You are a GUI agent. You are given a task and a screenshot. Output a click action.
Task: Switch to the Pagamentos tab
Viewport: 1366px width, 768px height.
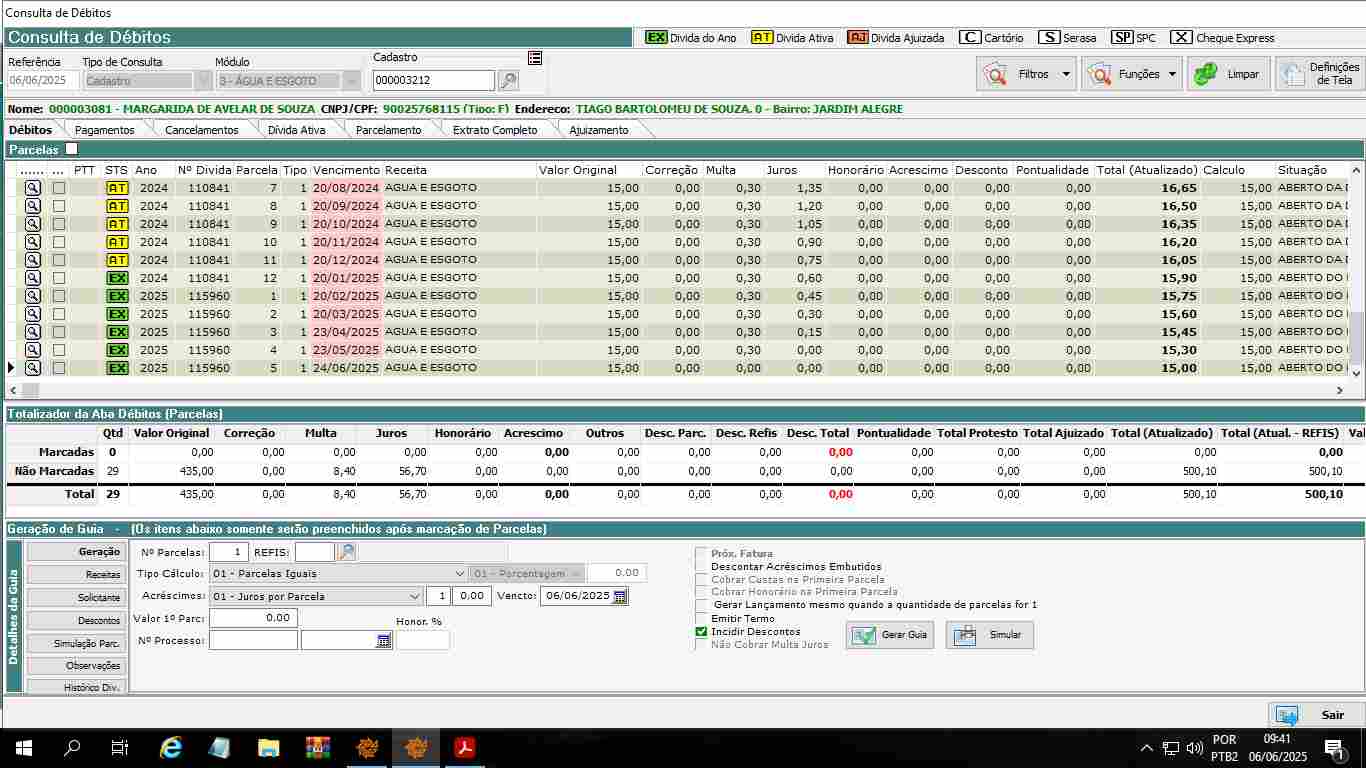[x=104, y=130]
